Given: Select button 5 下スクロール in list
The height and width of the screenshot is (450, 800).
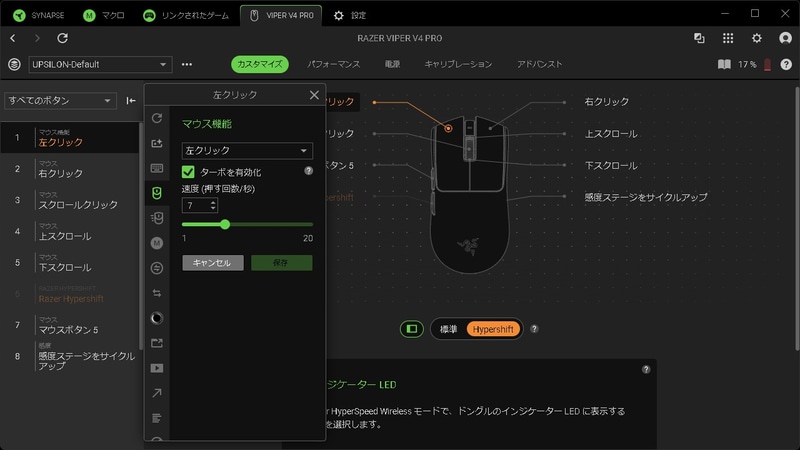Looking at the screenshot, I should click(69, 263).
